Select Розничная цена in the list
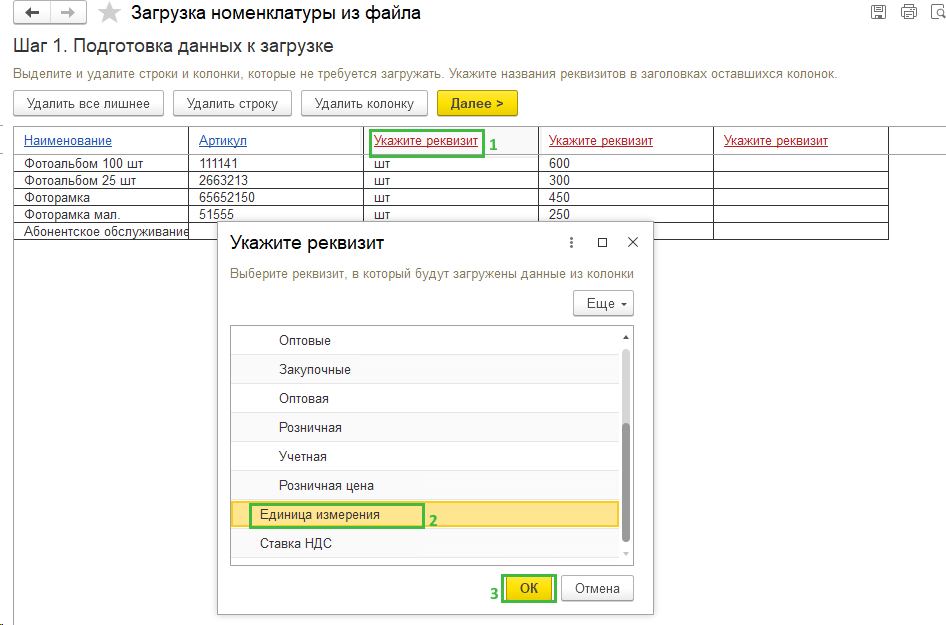 425,485
